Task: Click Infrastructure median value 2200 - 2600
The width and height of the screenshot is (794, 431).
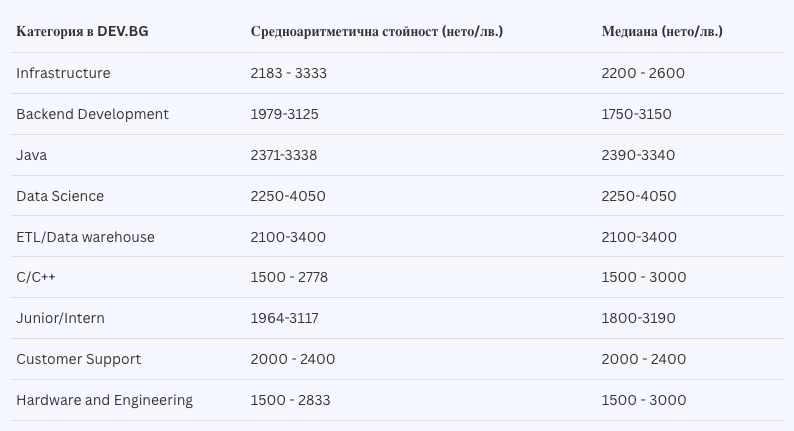Action: point(643,73)
